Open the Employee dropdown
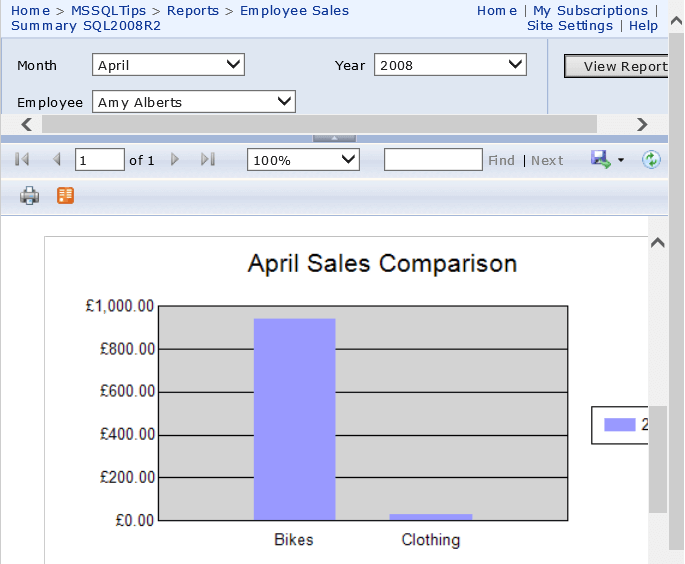Screen dimensions: 685x564 194,102
